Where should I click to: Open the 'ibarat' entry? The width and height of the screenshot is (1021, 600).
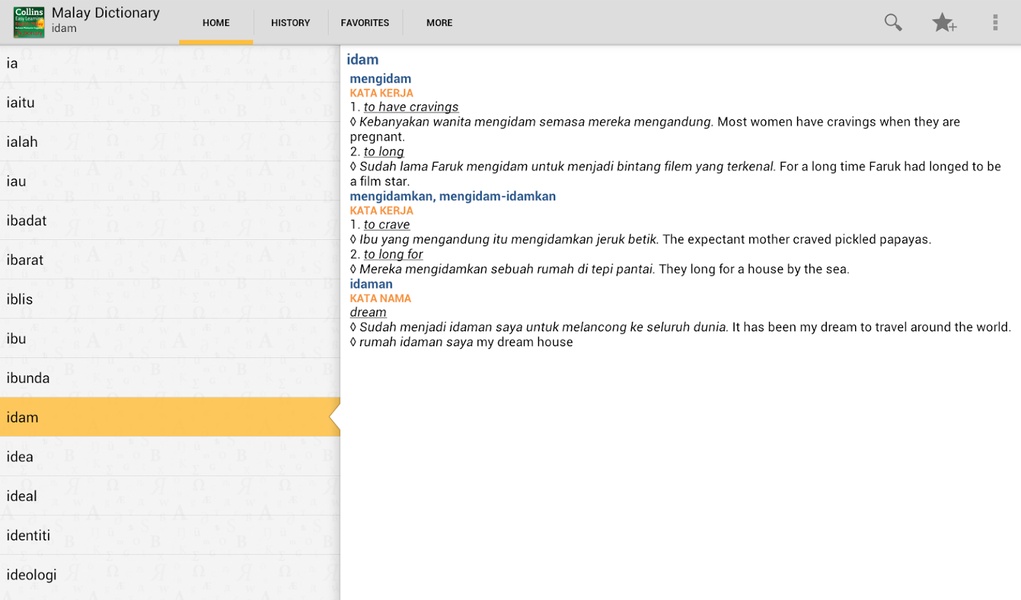coord(170,260)
